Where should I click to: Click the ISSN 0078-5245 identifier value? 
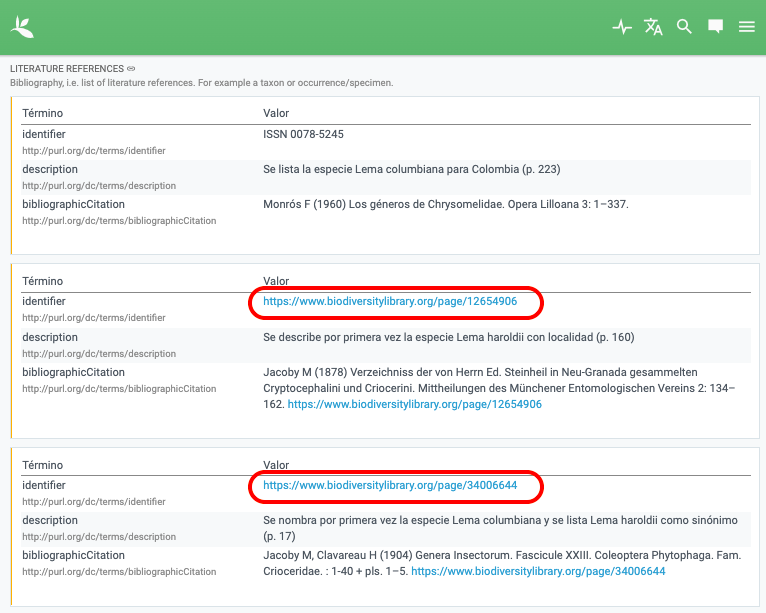[303, 134]
